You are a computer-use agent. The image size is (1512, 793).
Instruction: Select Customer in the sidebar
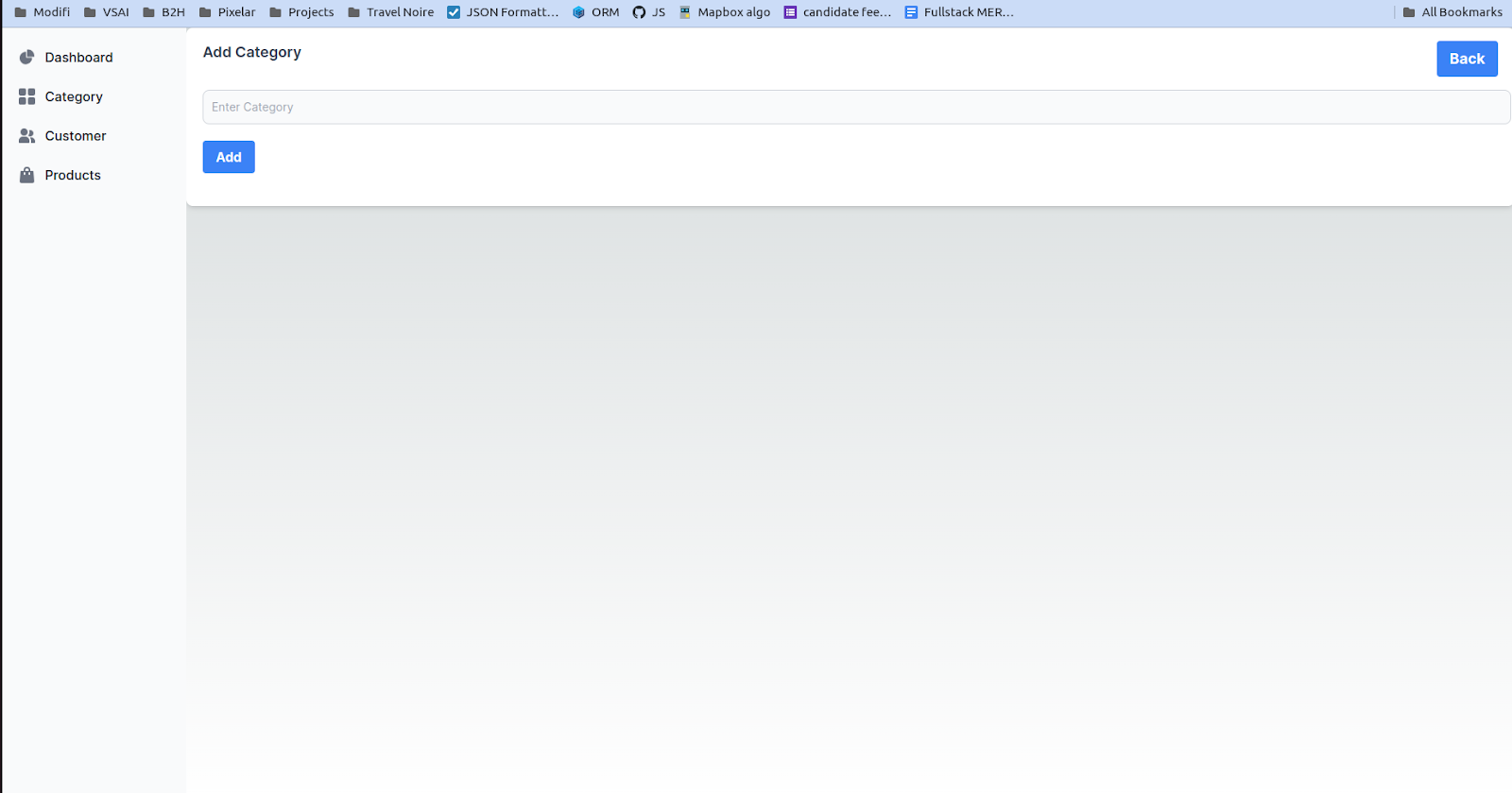(76, 136)
